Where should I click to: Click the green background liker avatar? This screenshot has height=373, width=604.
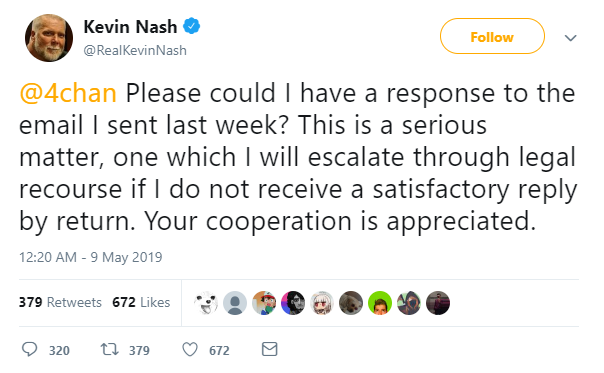tap(380, 302)
